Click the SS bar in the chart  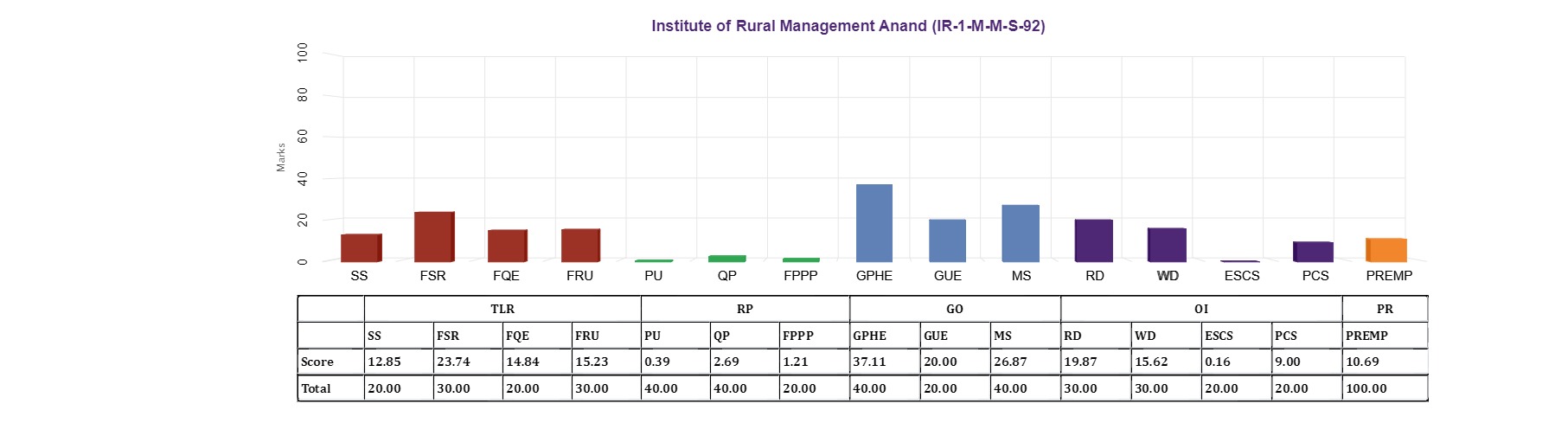tap(360, 247)
